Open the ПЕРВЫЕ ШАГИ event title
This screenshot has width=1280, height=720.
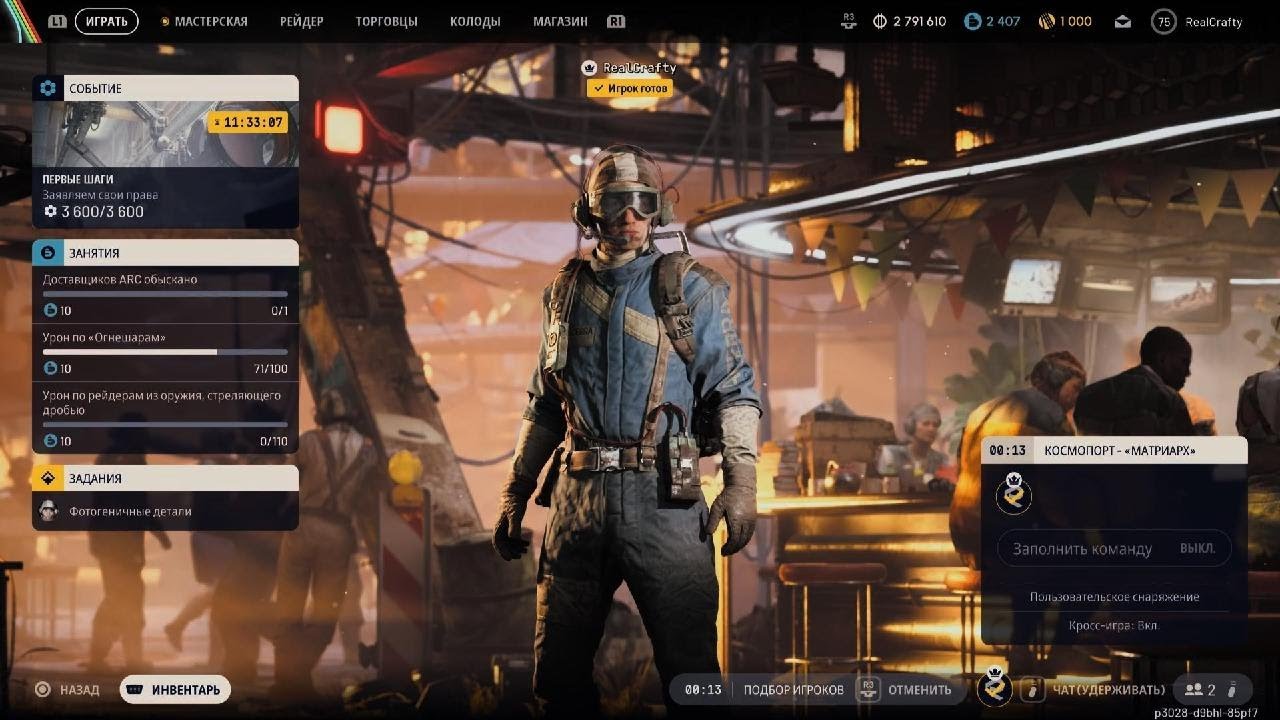tap(78, 179)
